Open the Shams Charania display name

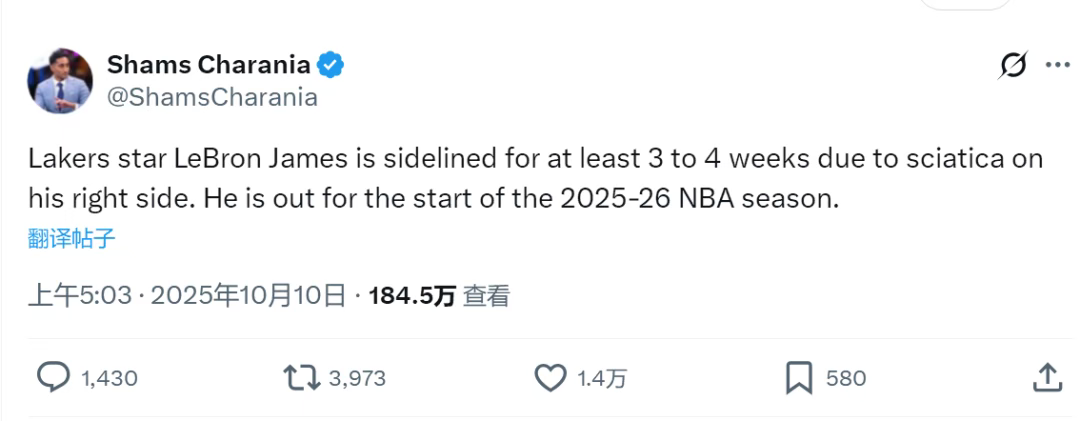[x=208, y=66]
